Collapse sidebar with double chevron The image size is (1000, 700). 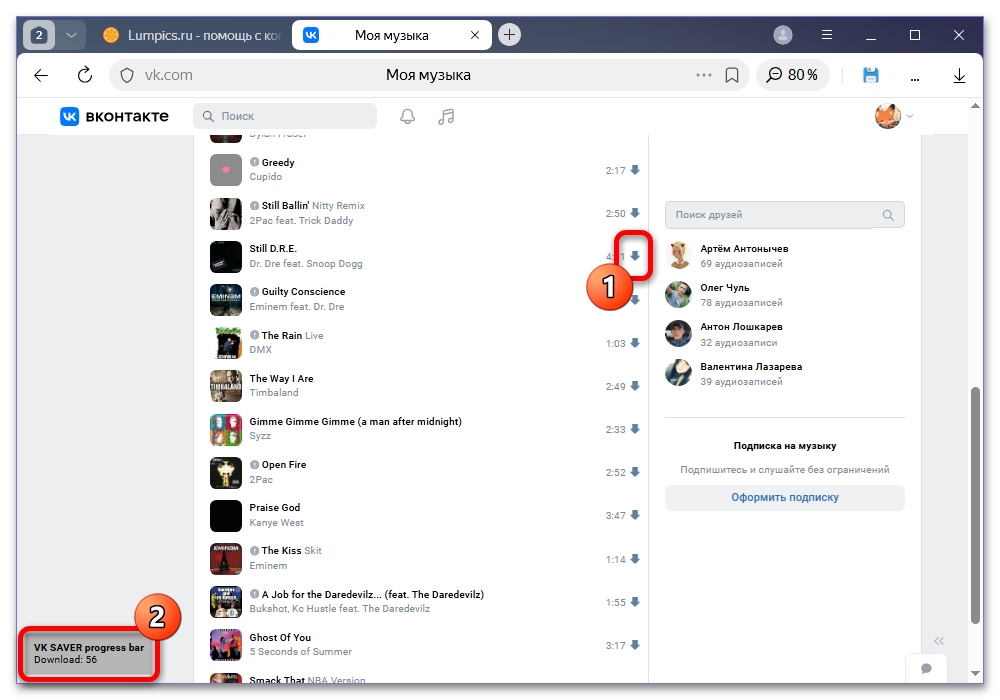click(x=939, y=641)
